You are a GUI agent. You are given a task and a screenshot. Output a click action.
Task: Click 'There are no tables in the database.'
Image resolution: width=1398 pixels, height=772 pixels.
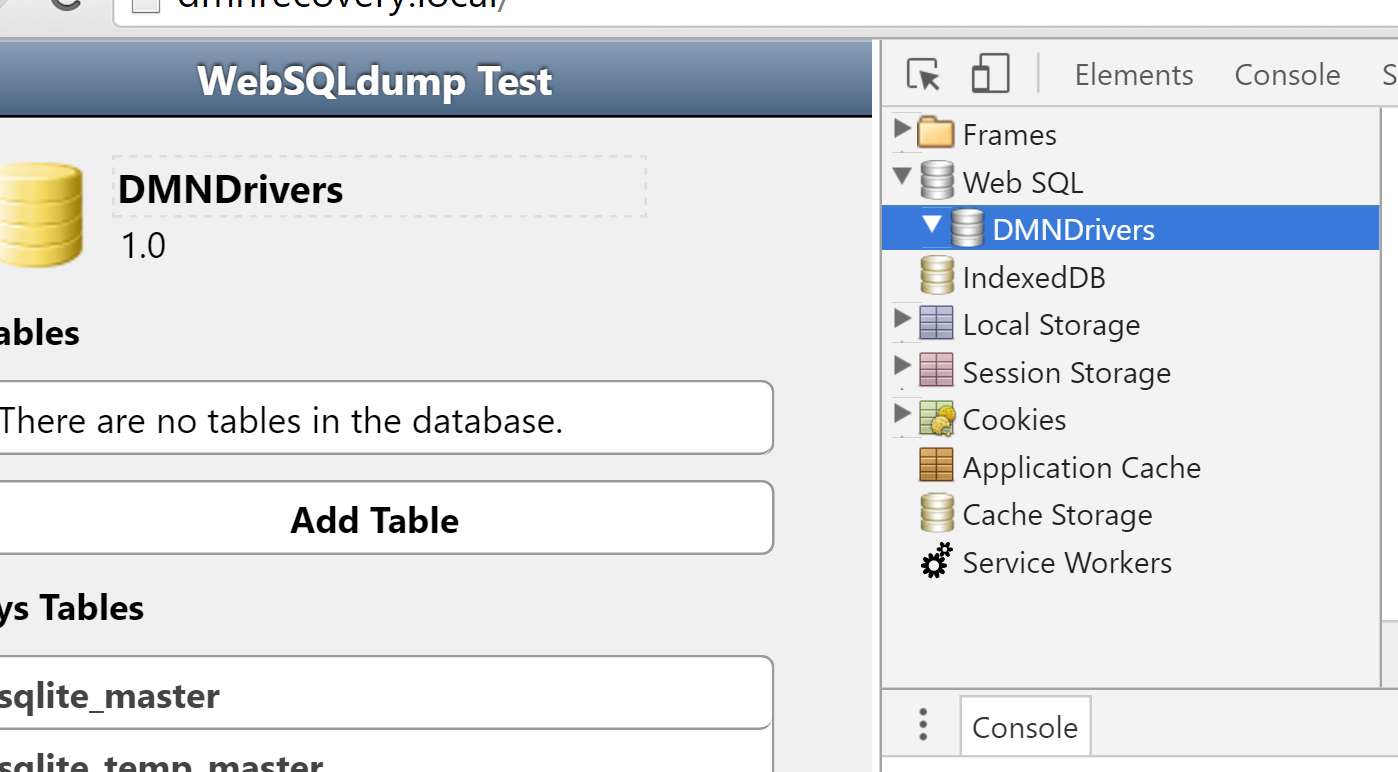tap(282, 419)
